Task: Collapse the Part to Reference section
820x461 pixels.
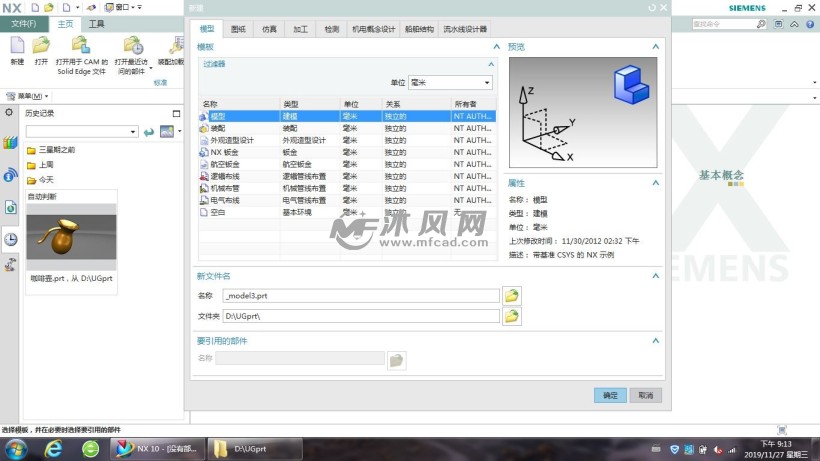Action: click(656, 341)
